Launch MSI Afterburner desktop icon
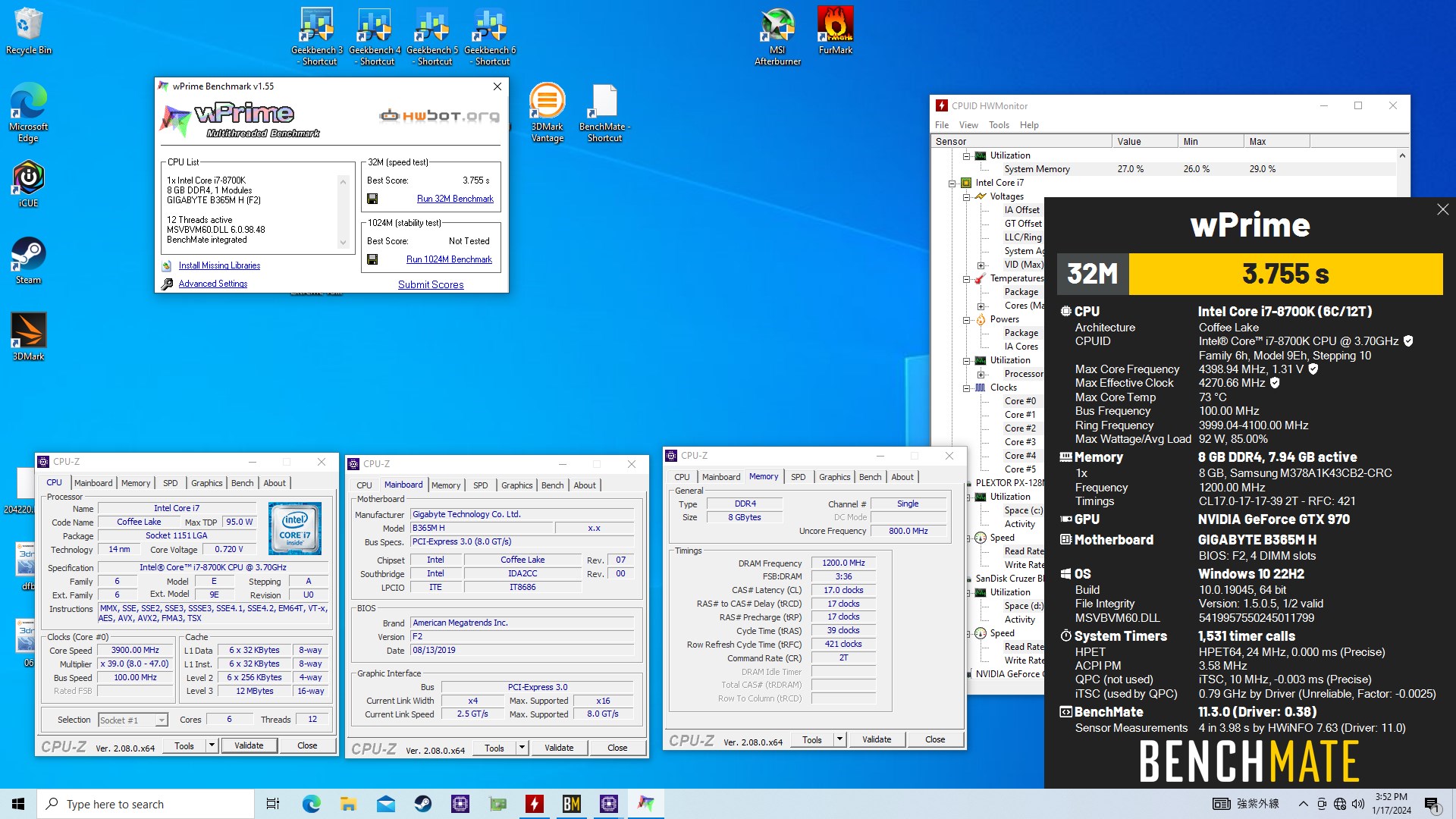The height and width of the screenshot is (819, 1456). click(777, 35)
